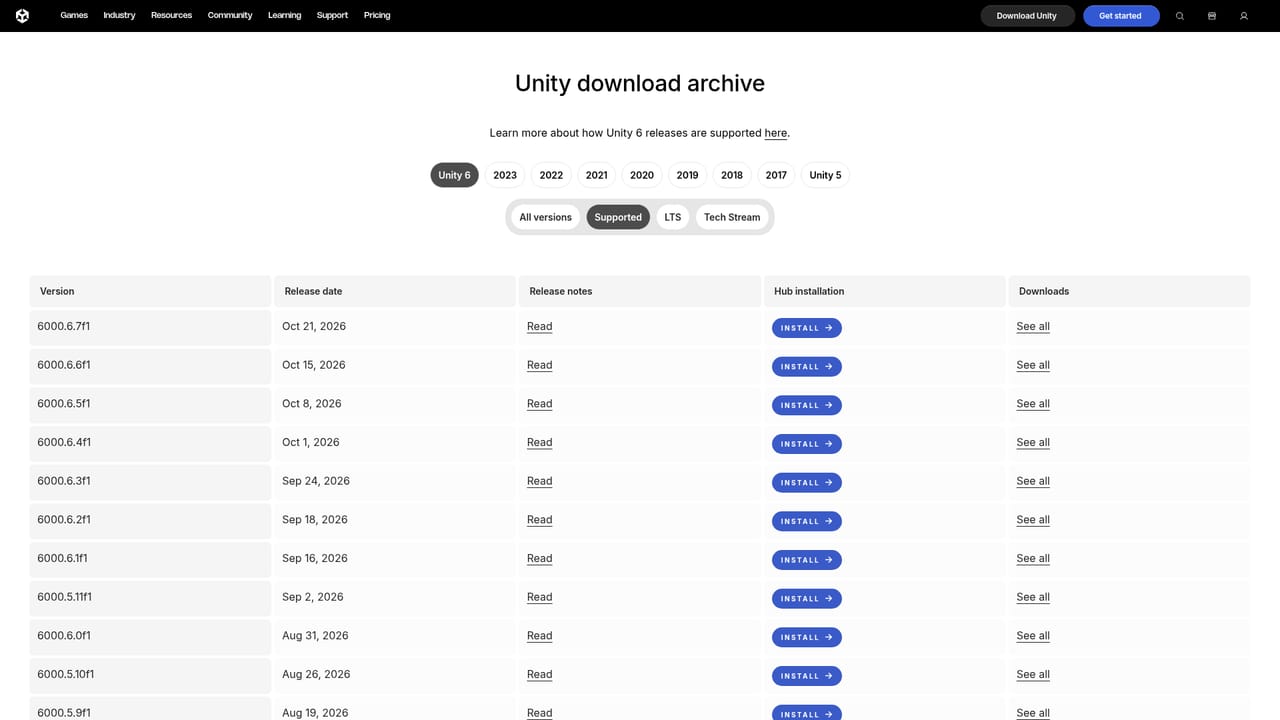The height and width of the screenshot is (720, 1280).
Task: Read release notes for 6000.6.6f1
Action: (540, 365)
